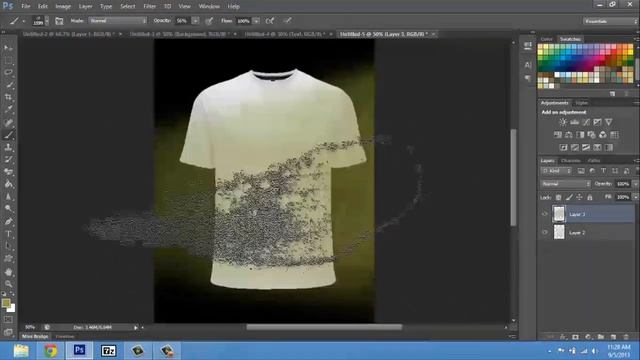Add a Levels adjustment
This screenshot has height=360, width=640.
pyautogui.click(x=574, y=122)
